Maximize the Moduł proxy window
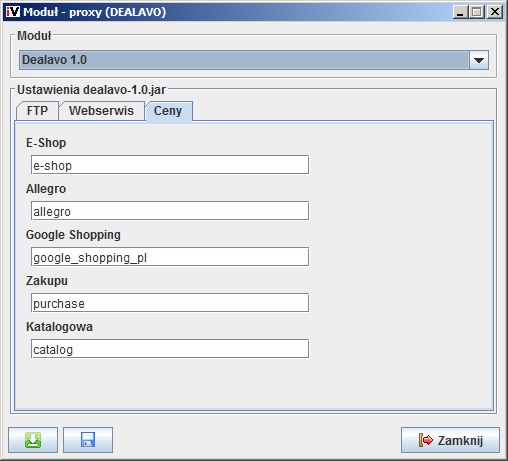The image size is (508, 461). tap(477, 12)
